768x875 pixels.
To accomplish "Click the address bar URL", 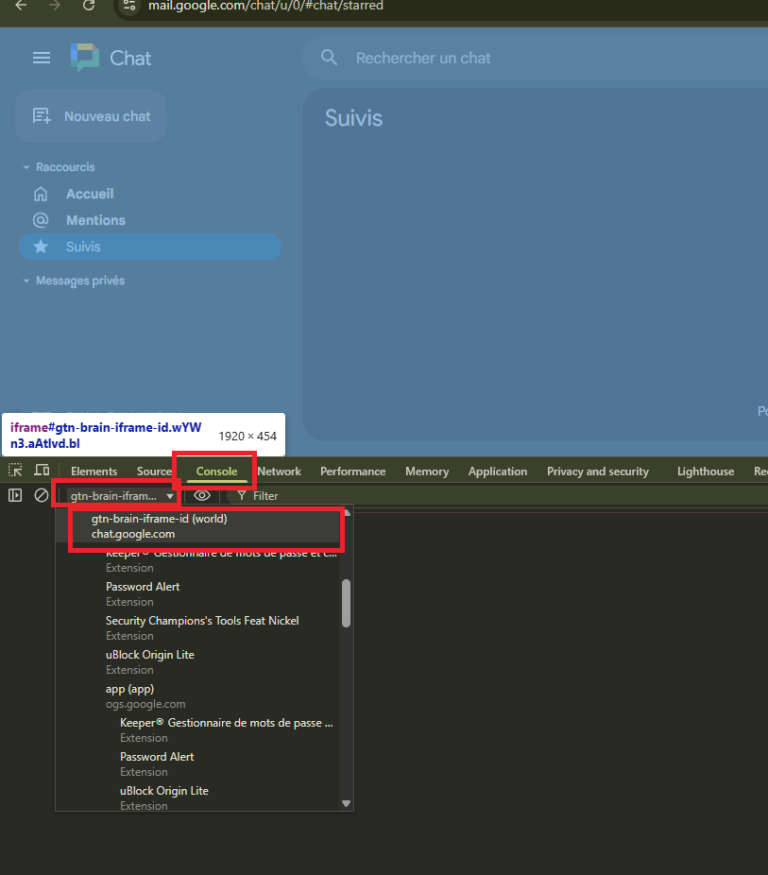I will point(266,6).
